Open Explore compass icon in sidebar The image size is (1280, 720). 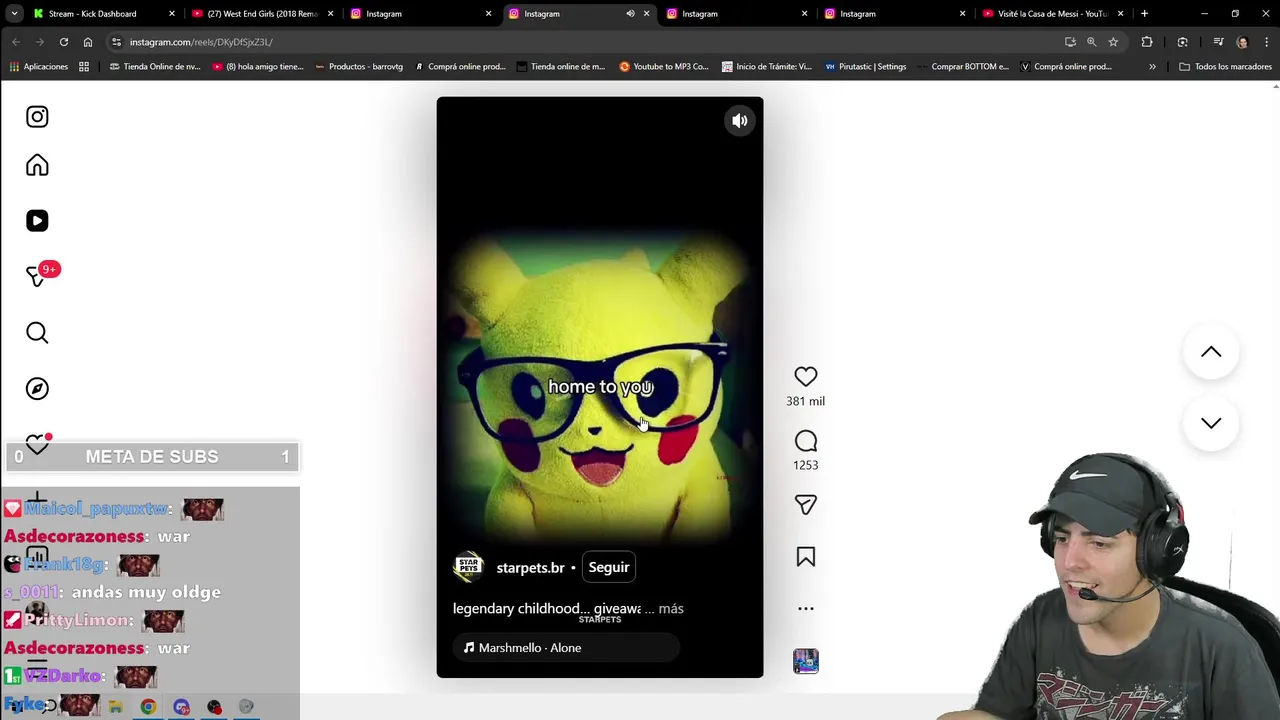(37, 389)
